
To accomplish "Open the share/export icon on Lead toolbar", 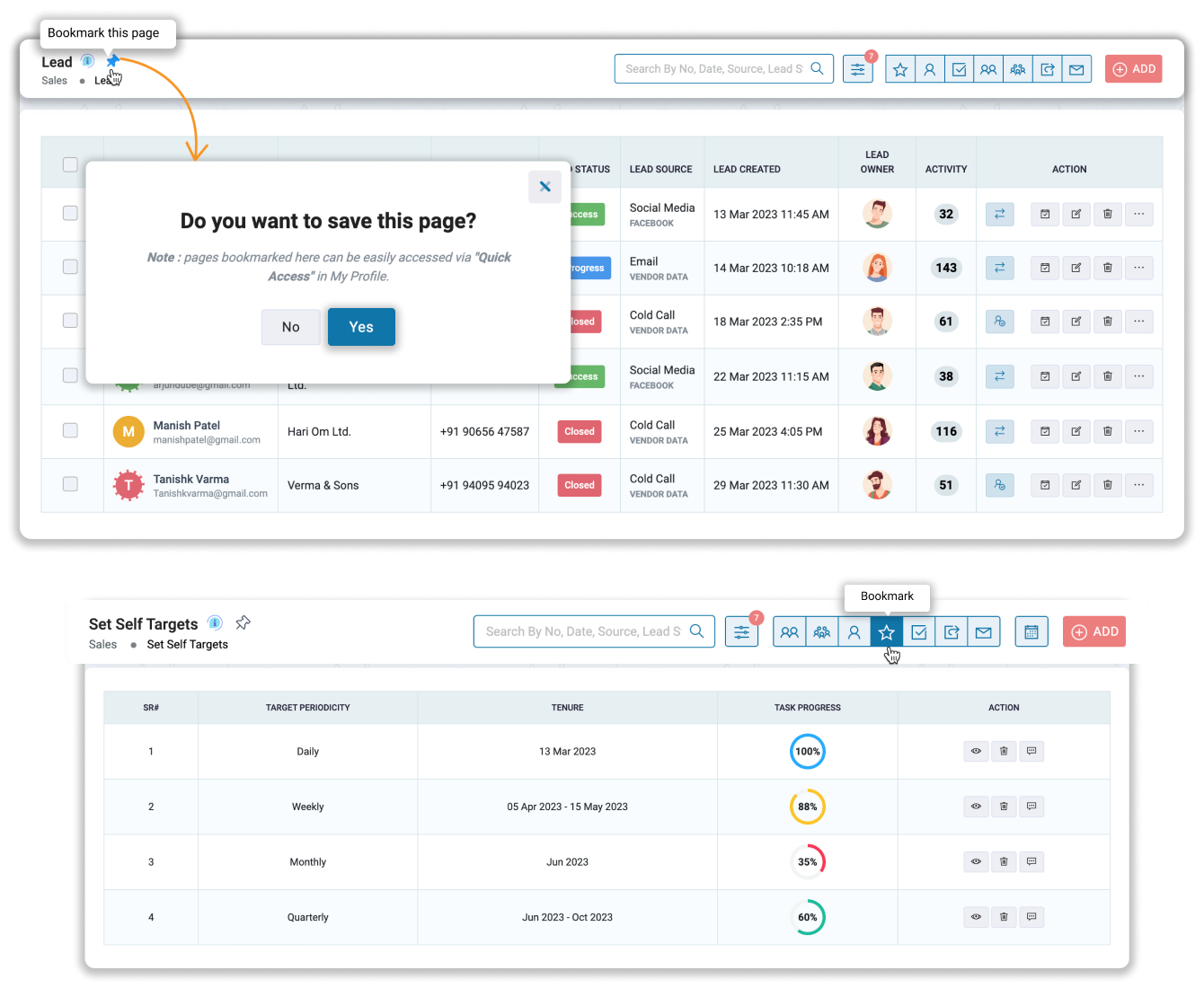I will (1047, 68).
